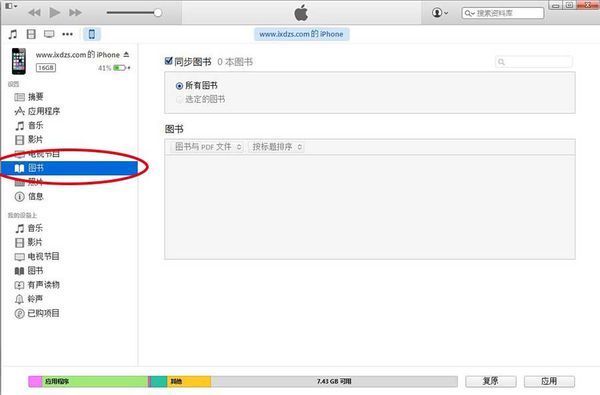Eject the iPhone with eject icon

(x=127, y=55)
